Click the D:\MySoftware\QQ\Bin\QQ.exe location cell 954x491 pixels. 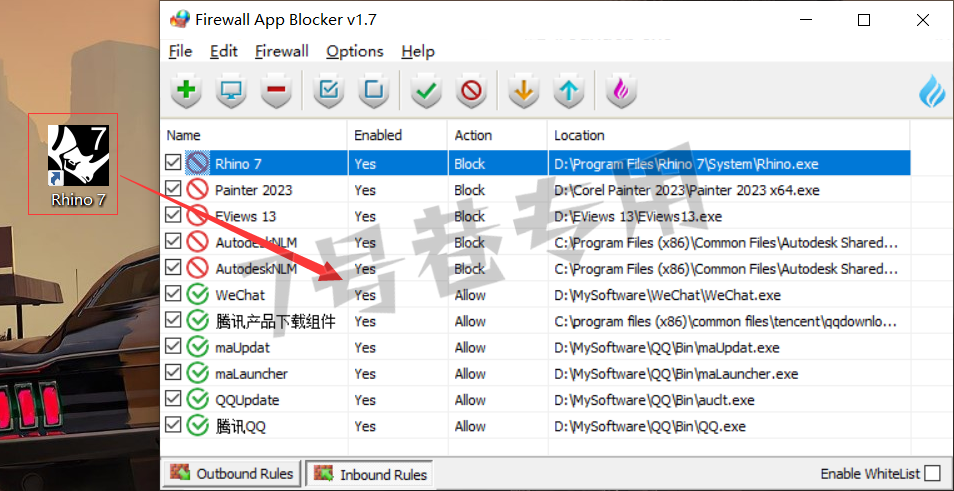point(729,427)
